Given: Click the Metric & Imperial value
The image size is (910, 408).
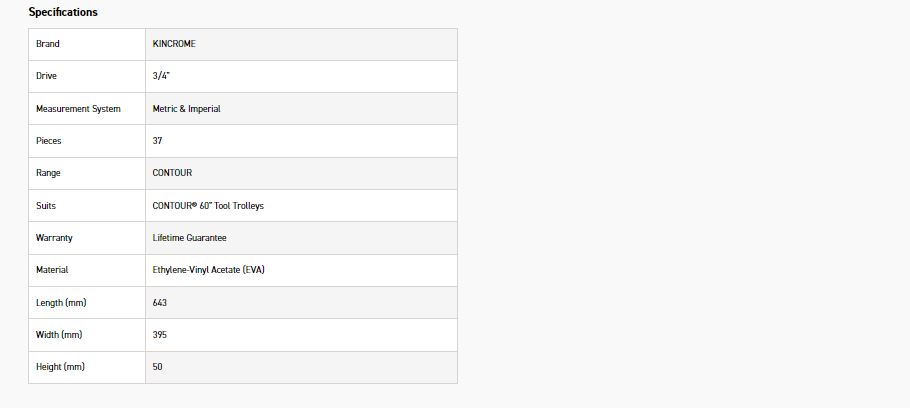Looking at the screenshot, I should (186, 109).
